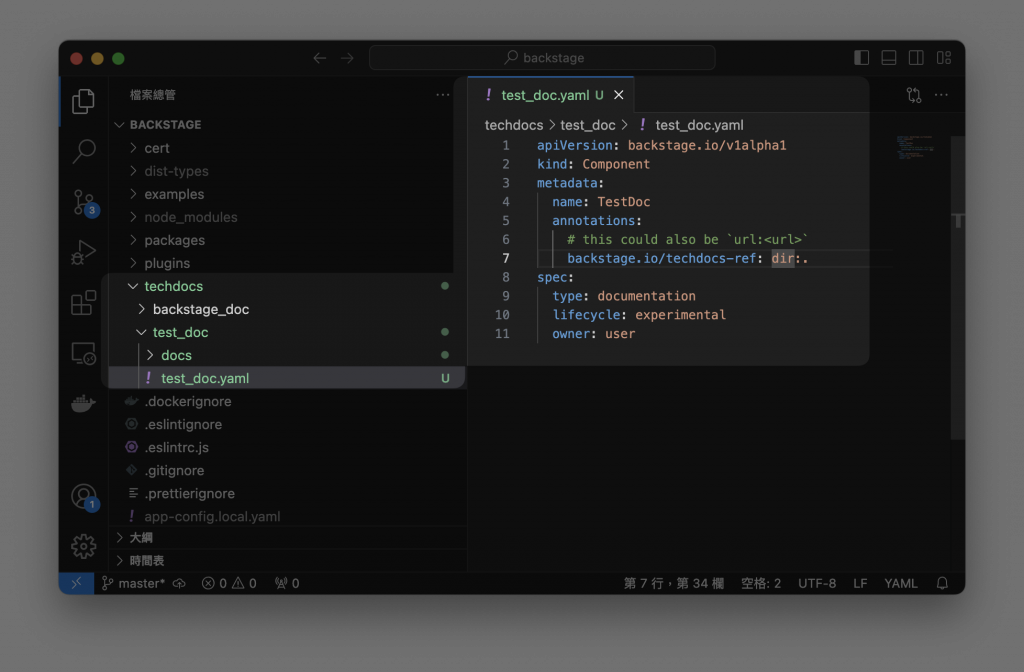The width and height of the screenshot is (1024, 672).
Task: Open the .eslintrc.js file
Action: tap(287, 447)
